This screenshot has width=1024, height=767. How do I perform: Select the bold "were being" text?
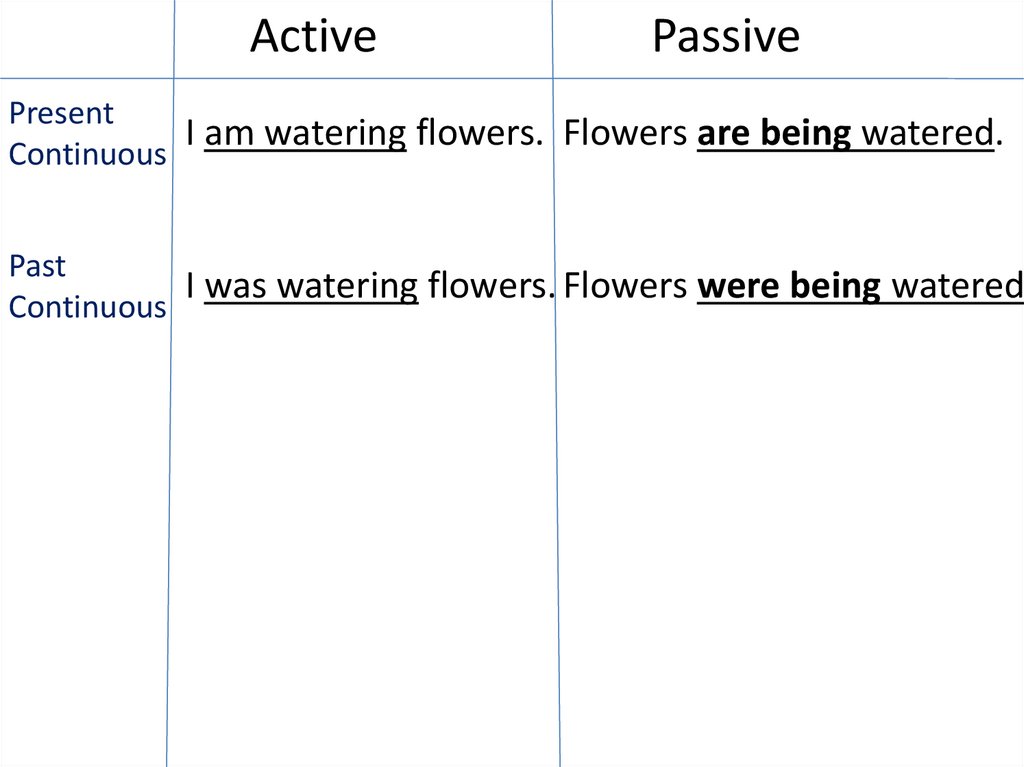point(788,286)
